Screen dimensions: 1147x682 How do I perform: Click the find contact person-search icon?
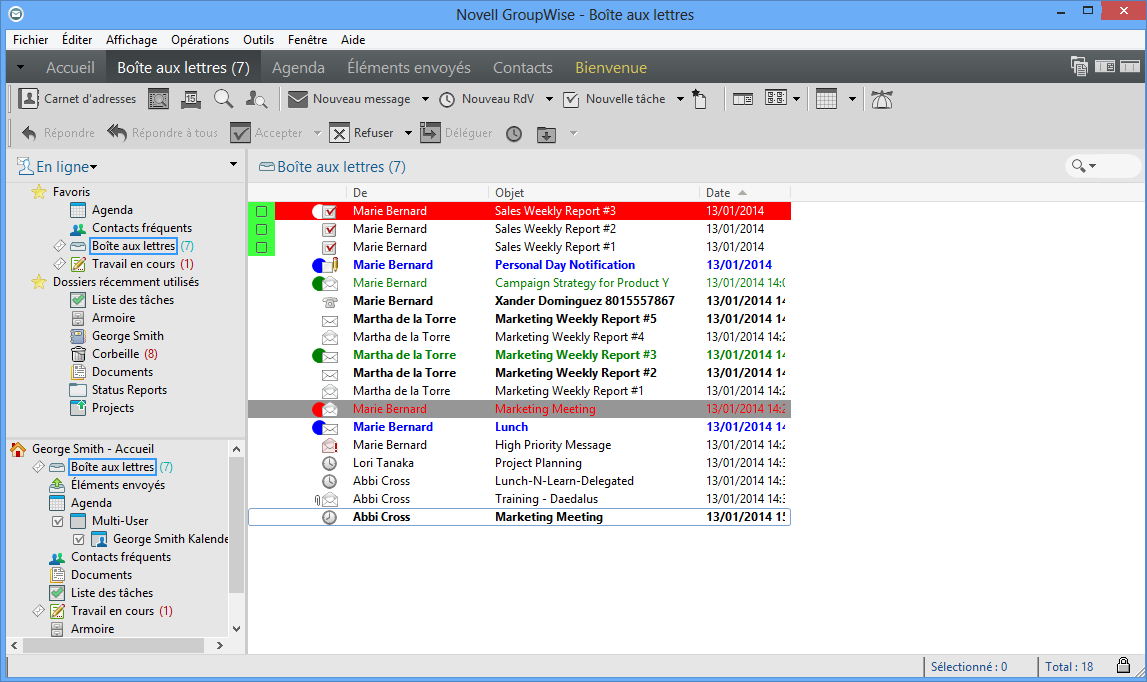point(256,99)
